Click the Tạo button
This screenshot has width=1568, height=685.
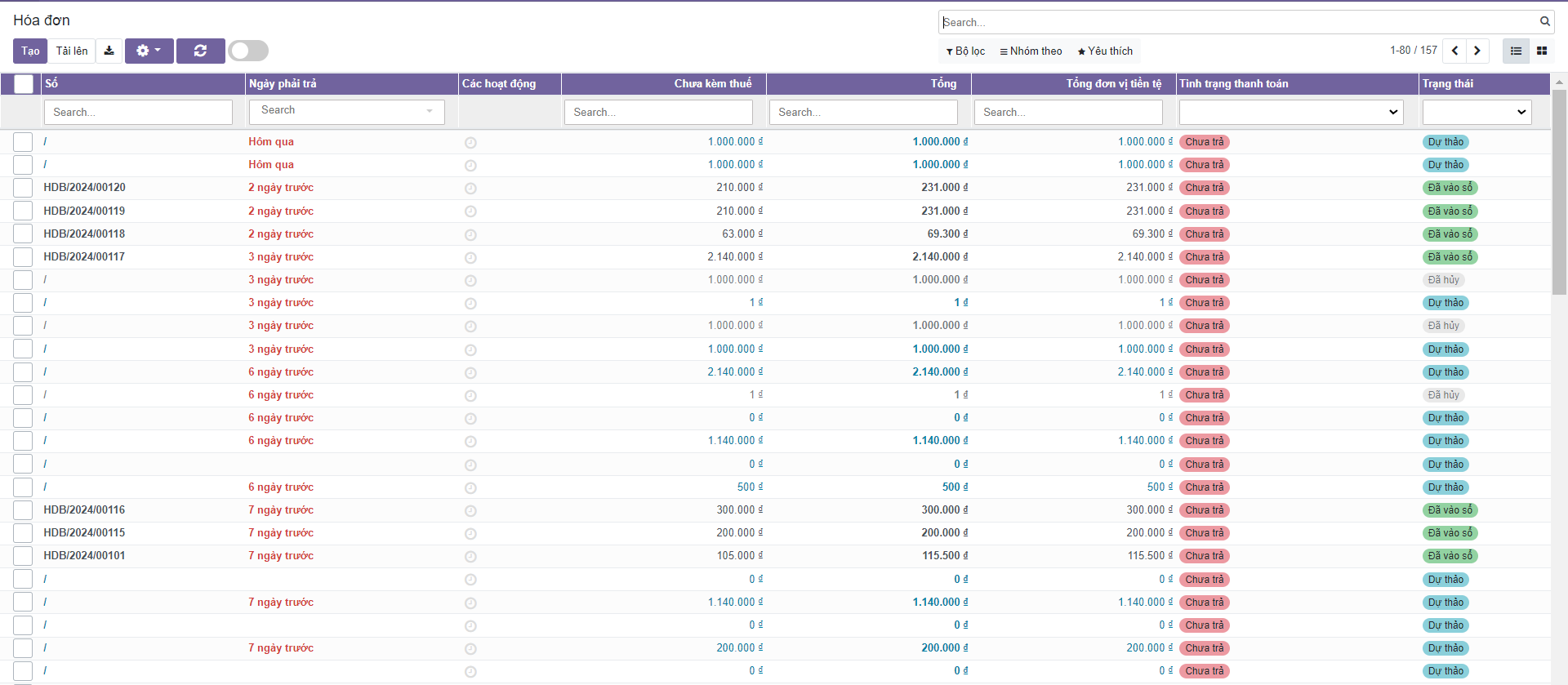tap(30, 51)
